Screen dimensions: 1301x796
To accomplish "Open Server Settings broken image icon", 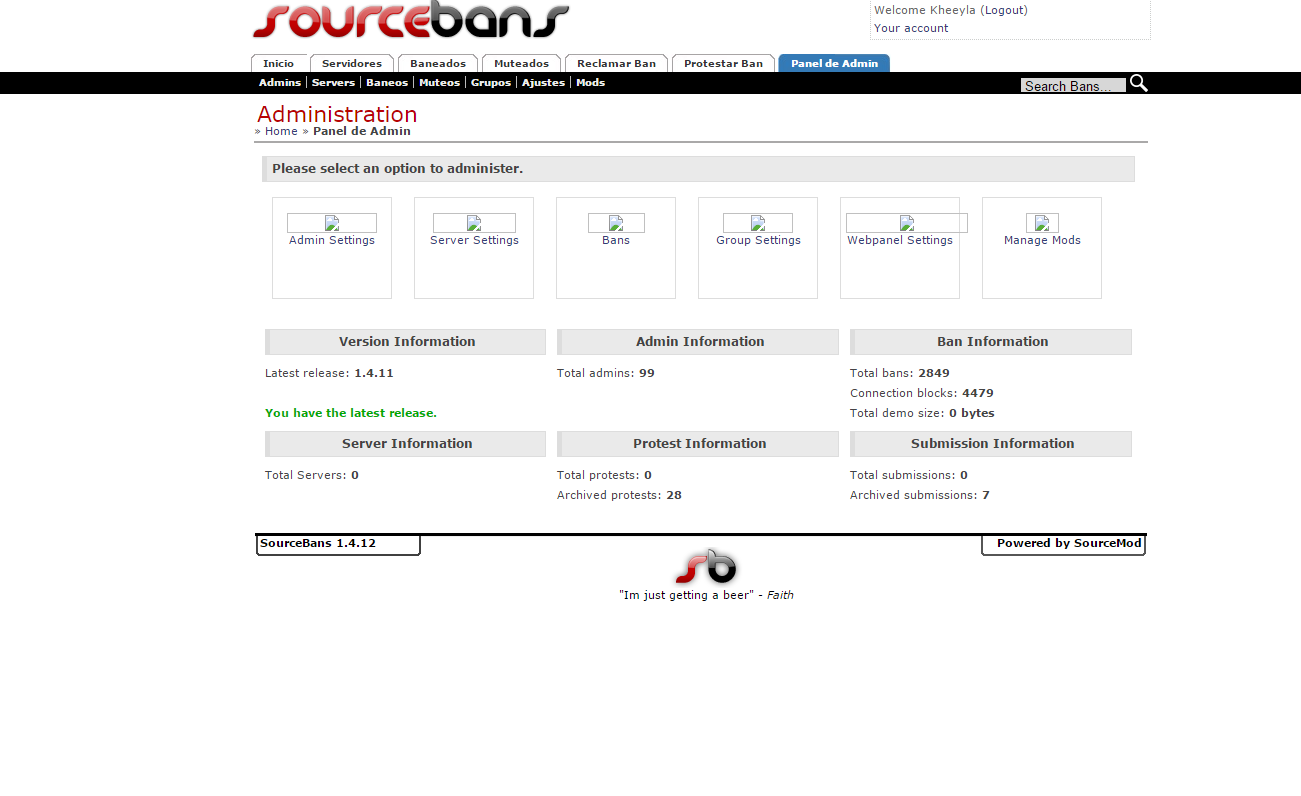I will (x=474, y=223).
